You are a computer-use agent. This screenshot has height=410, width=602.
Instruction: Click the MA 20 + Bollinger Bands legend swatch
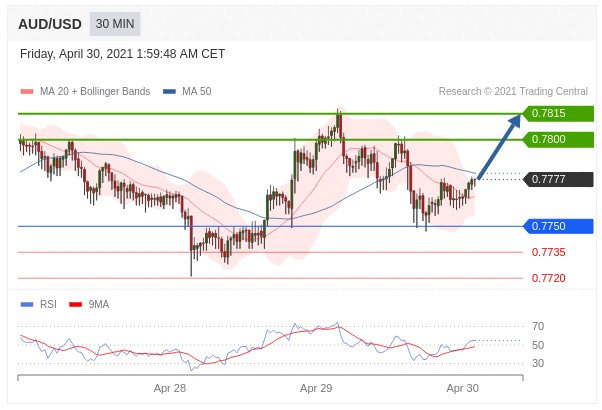27,91
